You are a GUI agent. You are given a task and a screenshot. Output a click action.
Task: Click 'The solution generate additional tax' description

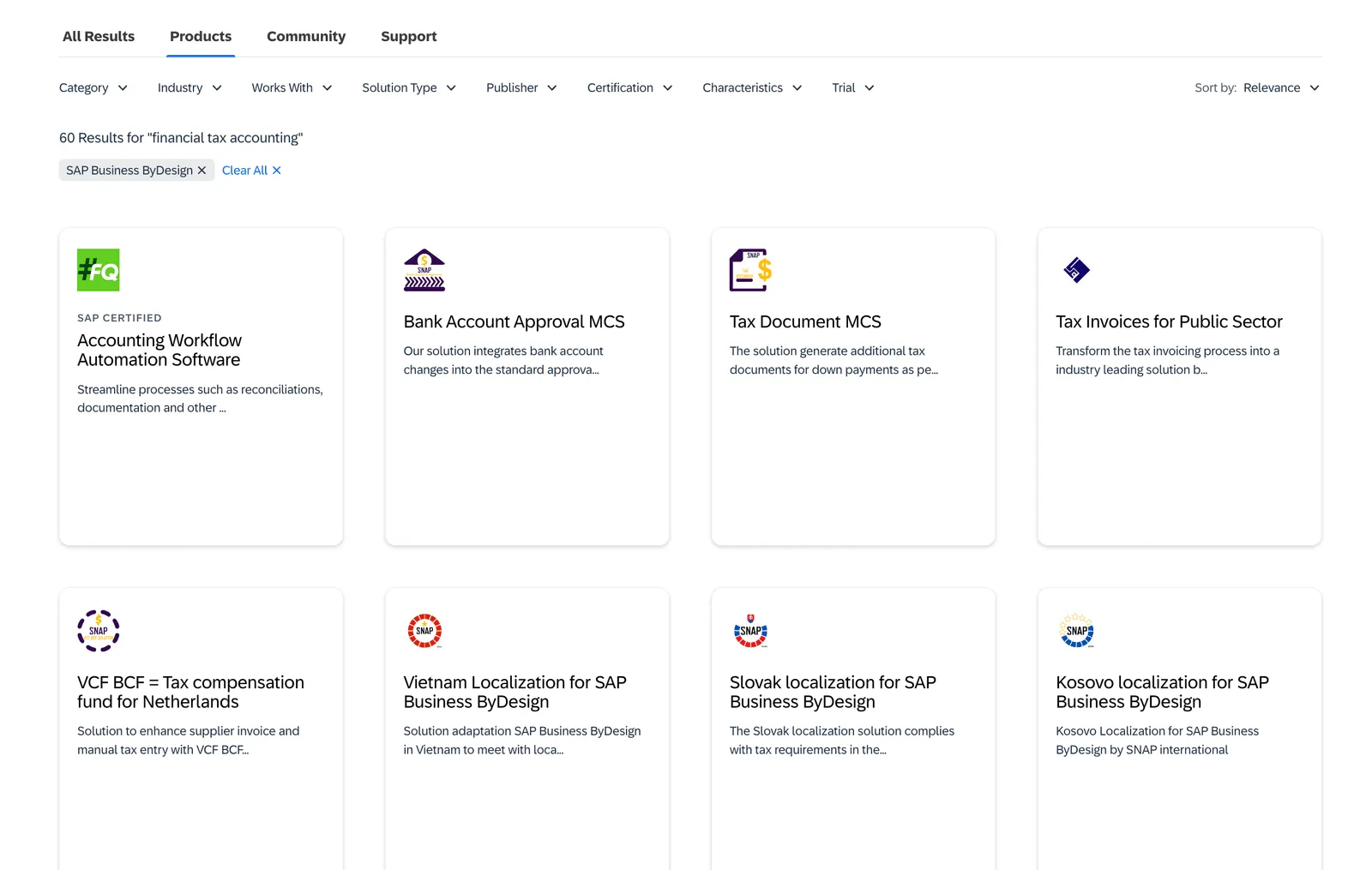[x=833, y=360]
